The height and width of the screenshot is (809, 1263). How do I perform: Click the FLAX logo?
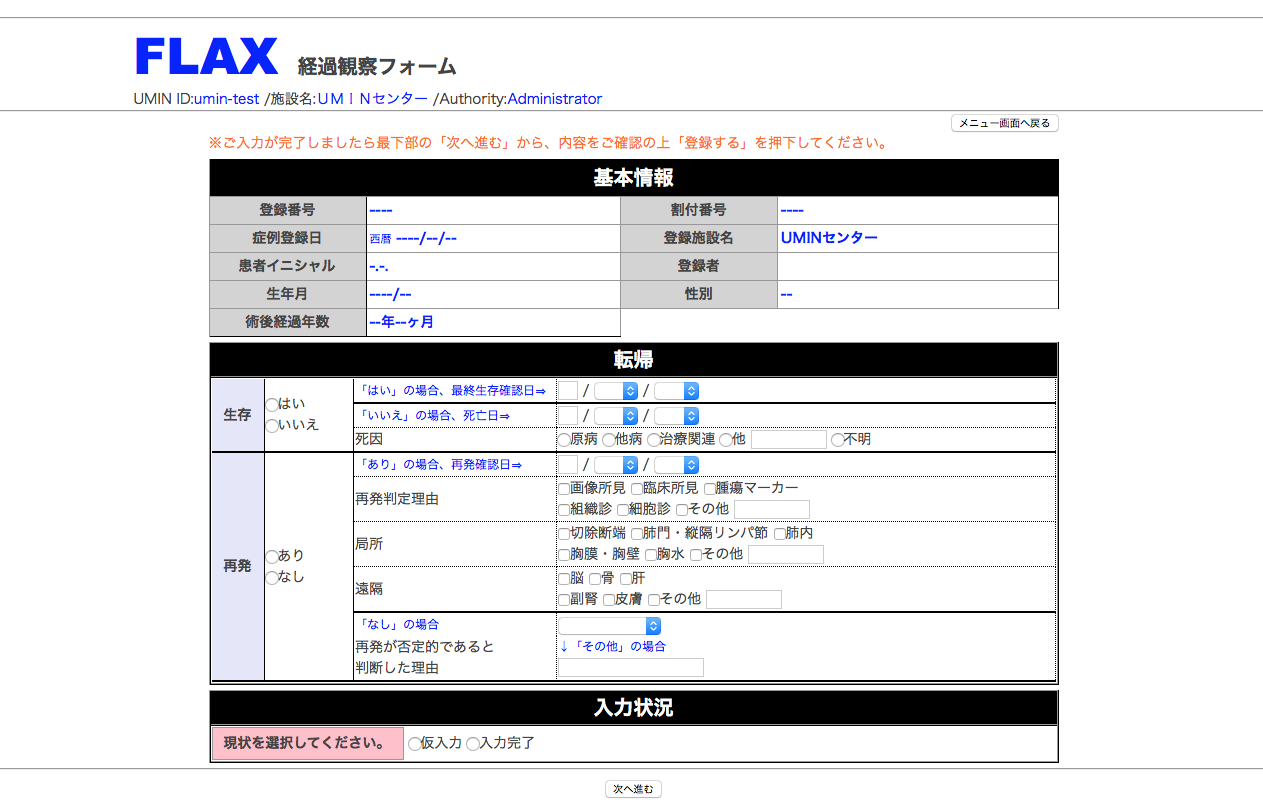coord(206,57)
